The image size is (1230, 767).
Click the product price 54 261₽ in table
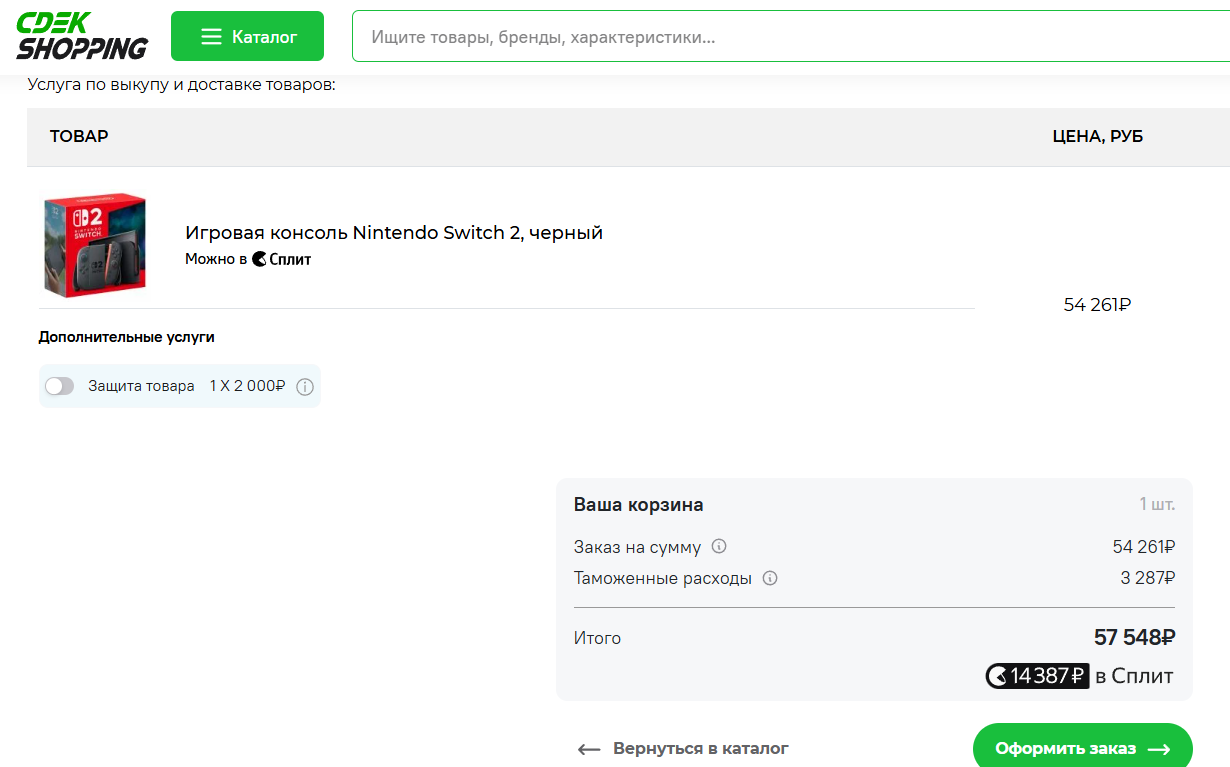[x=1097, y=305]
